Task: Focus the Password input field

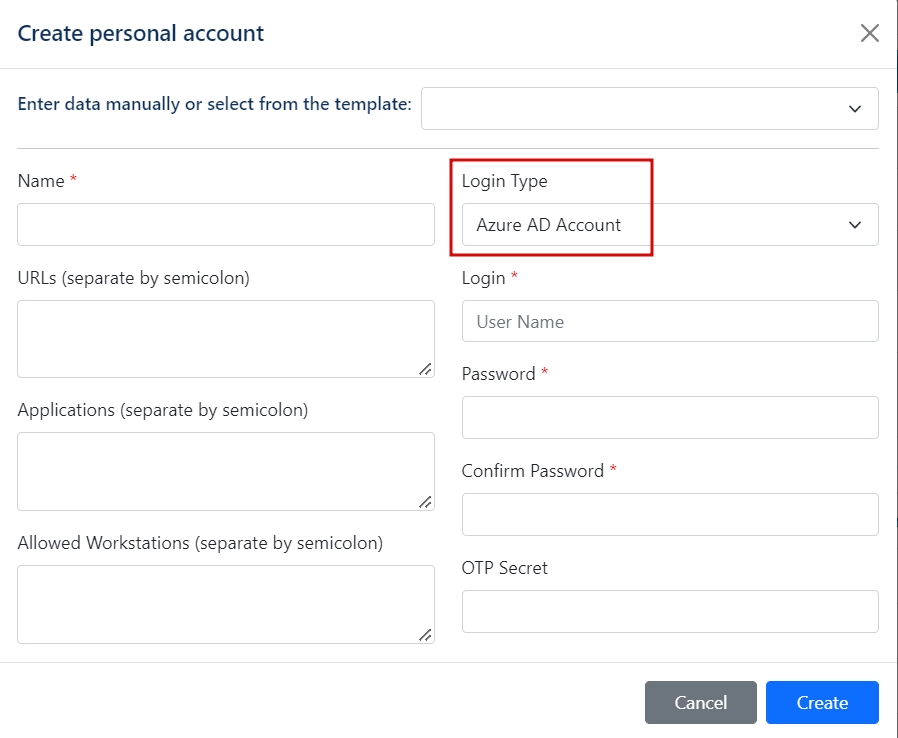Action: pyautogui.click(x=669, y=417)
